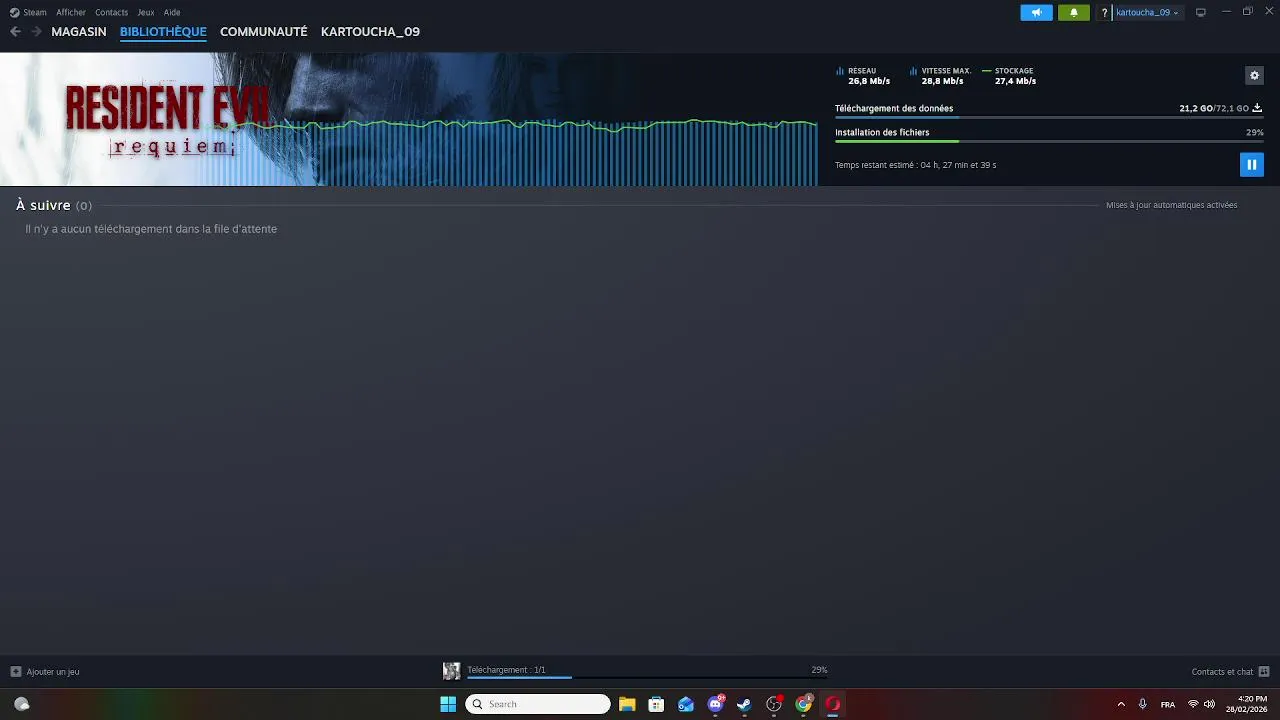Image resolution: width=1280 pixels, height=720 pixels.
Task: Select the BIBLIOTHÈQUE tab
Action: (x=163, y=32)
